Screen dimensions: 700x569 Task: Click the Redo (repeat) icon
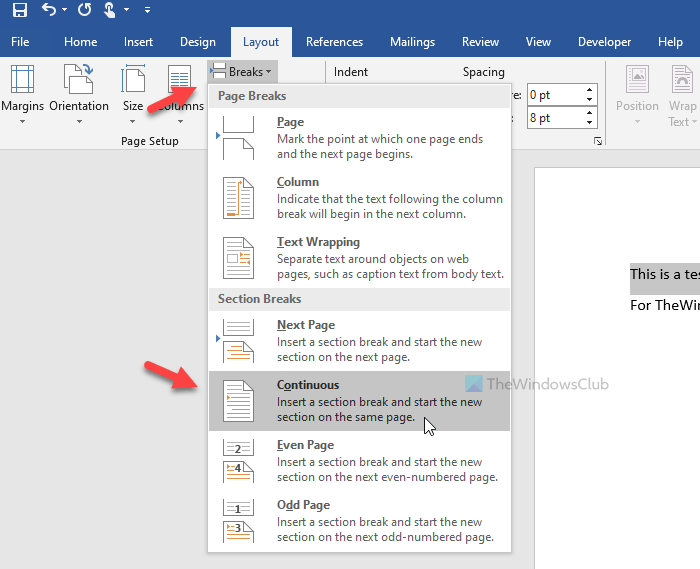point(85,10)
